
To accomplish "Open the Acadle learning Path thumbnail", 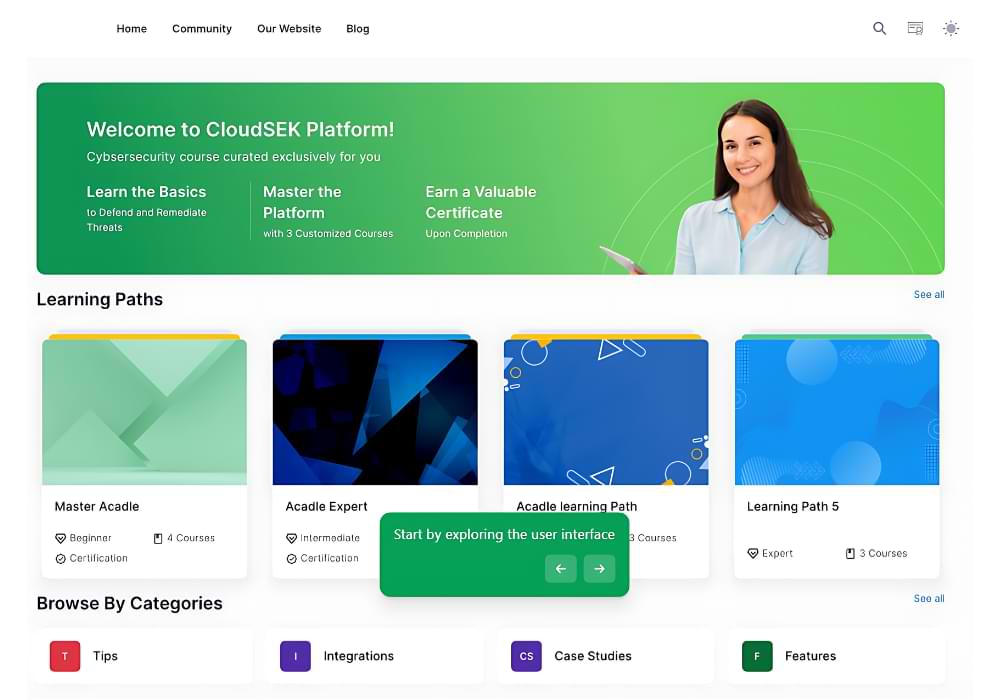I will point(606,411).
